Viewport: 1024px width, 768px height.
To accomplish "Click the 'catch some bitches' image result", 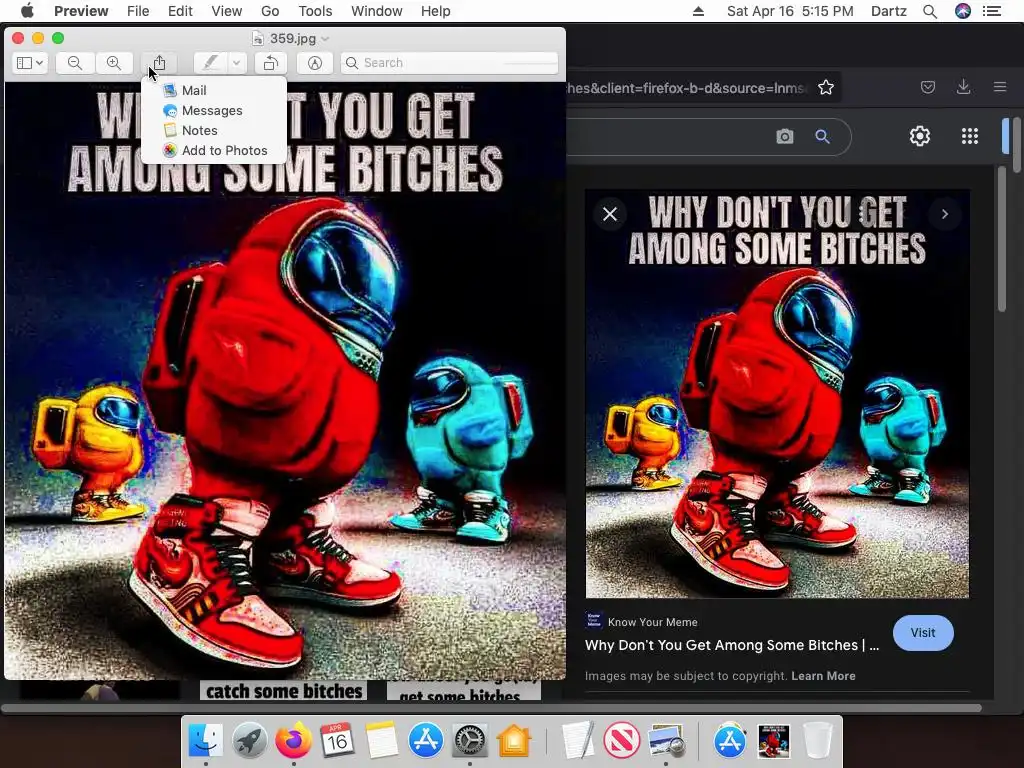I will pos(283,690).
